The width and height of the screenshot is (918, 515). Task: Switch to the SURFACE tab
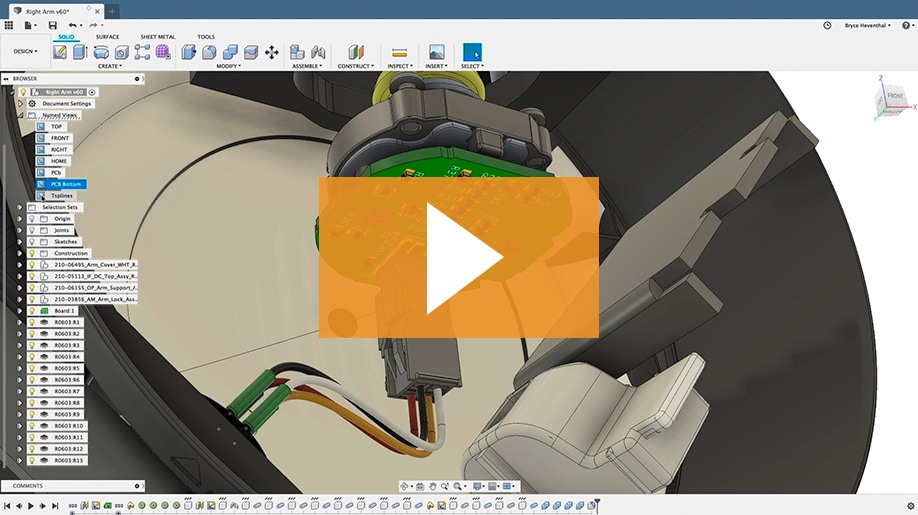[108, 37]
